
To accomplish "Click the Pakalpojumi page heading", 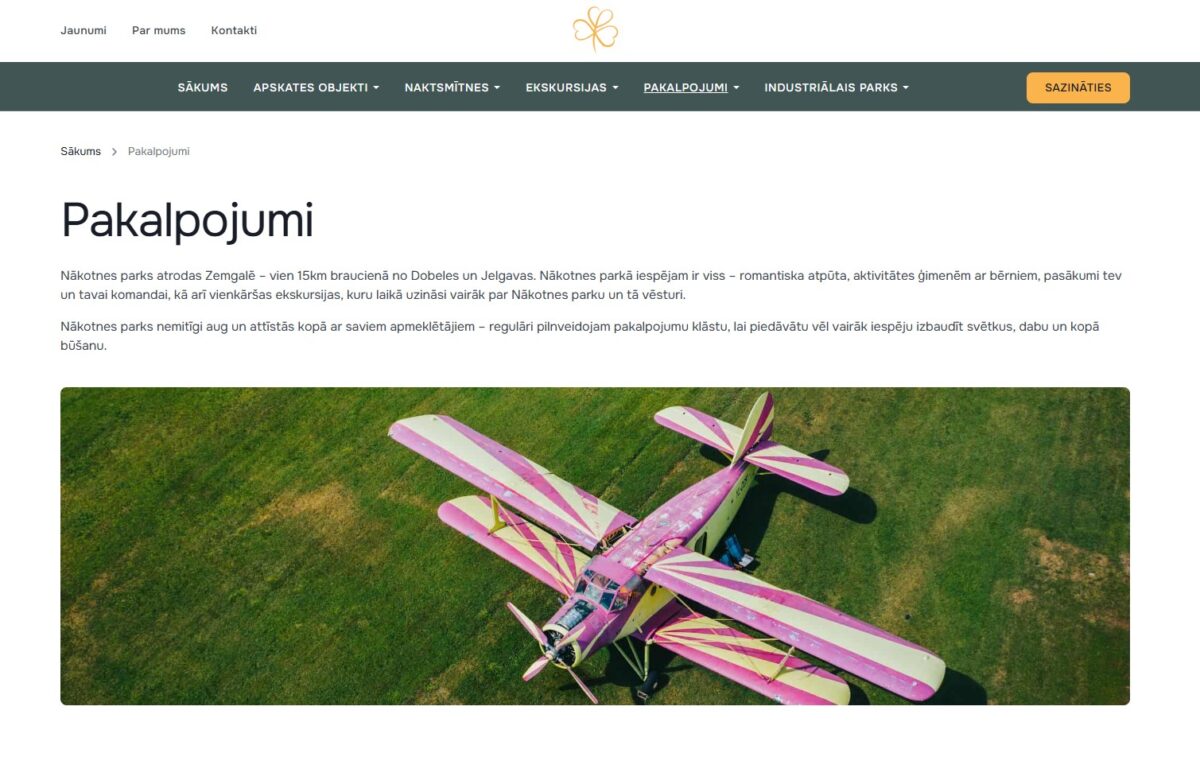I will (x=187, y=220).
